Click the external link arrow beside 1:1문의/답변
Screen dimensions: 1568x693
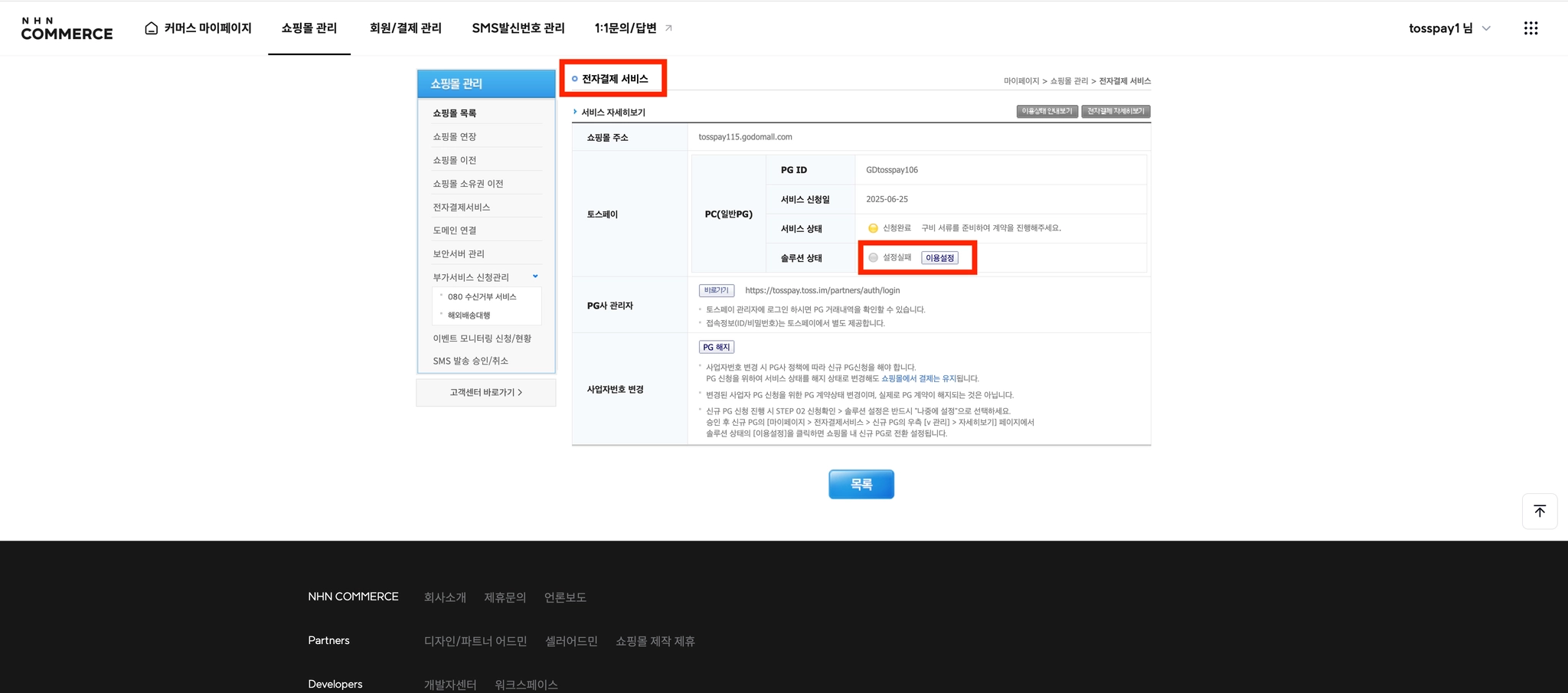pyautogui.click(x=668, y=28)
